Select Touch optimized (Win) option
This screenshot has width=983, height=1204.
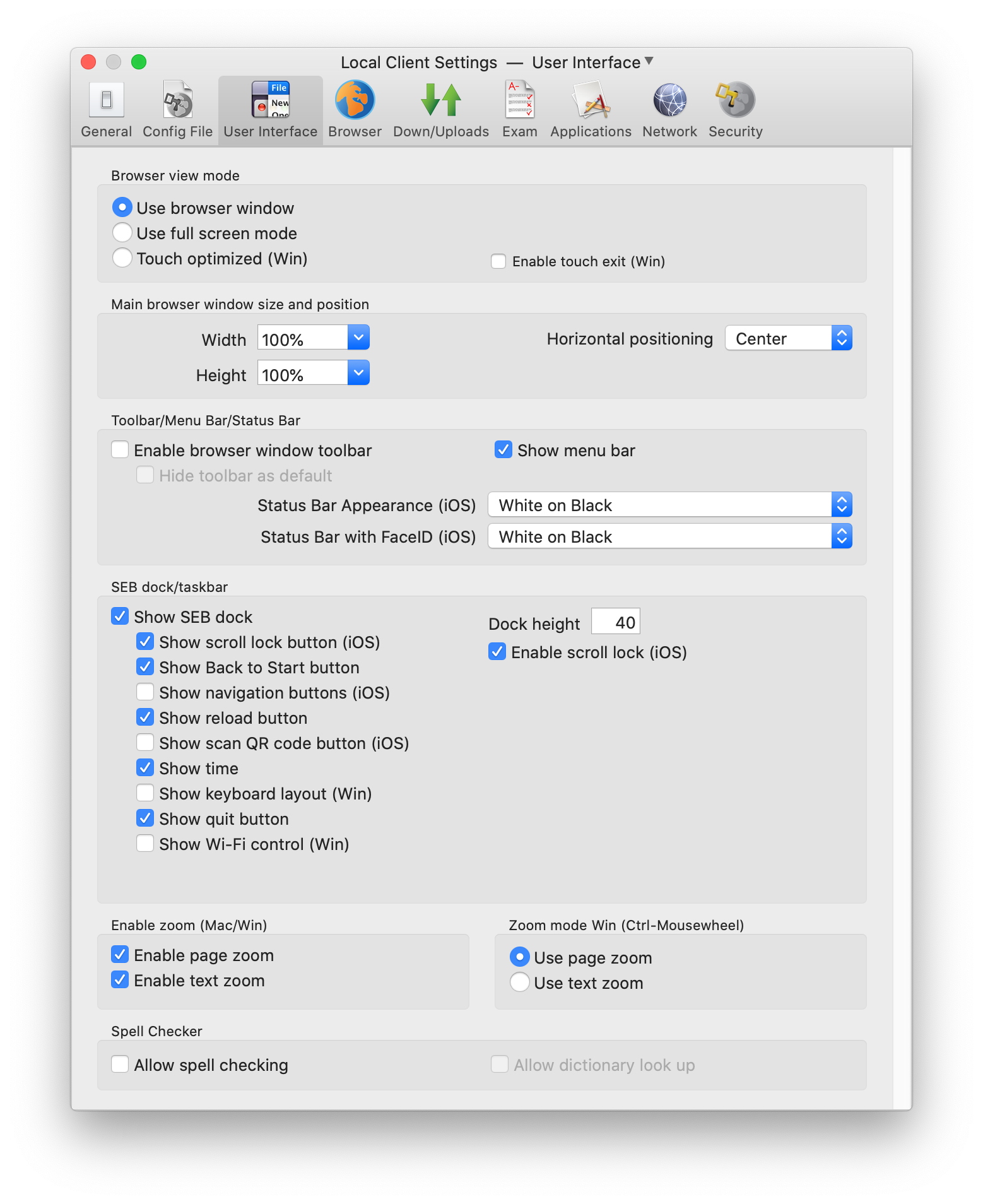122,258
